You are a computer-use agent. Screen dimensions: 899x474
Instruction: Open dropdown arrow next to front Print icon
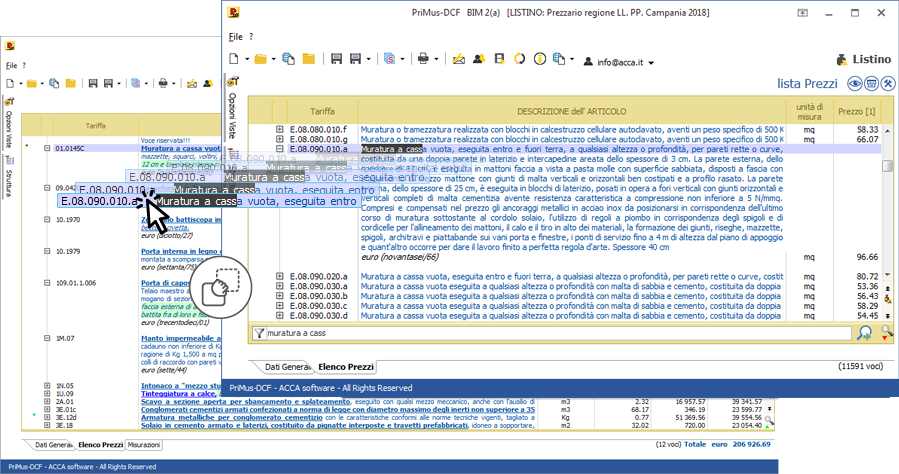[436, 60]
